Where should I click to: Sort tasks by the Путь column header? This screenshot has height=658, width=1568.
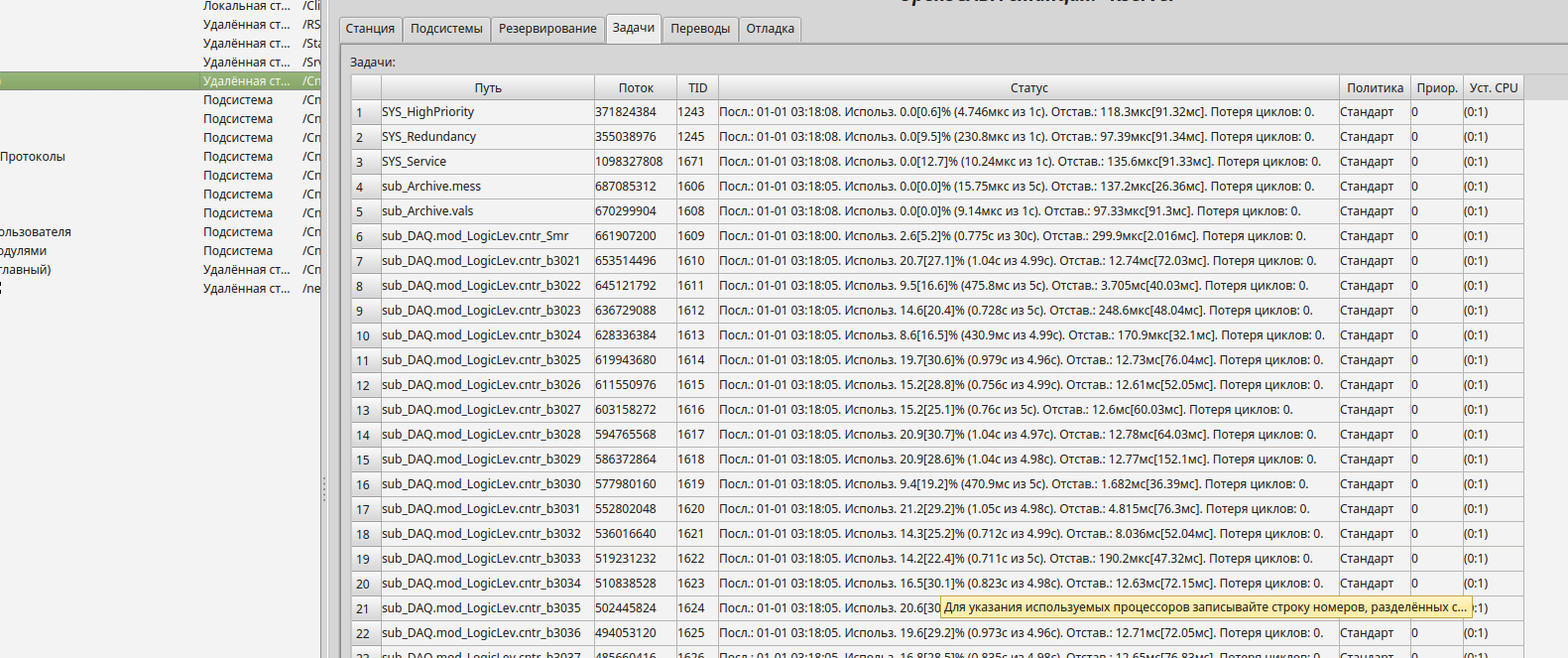point(487,88)
